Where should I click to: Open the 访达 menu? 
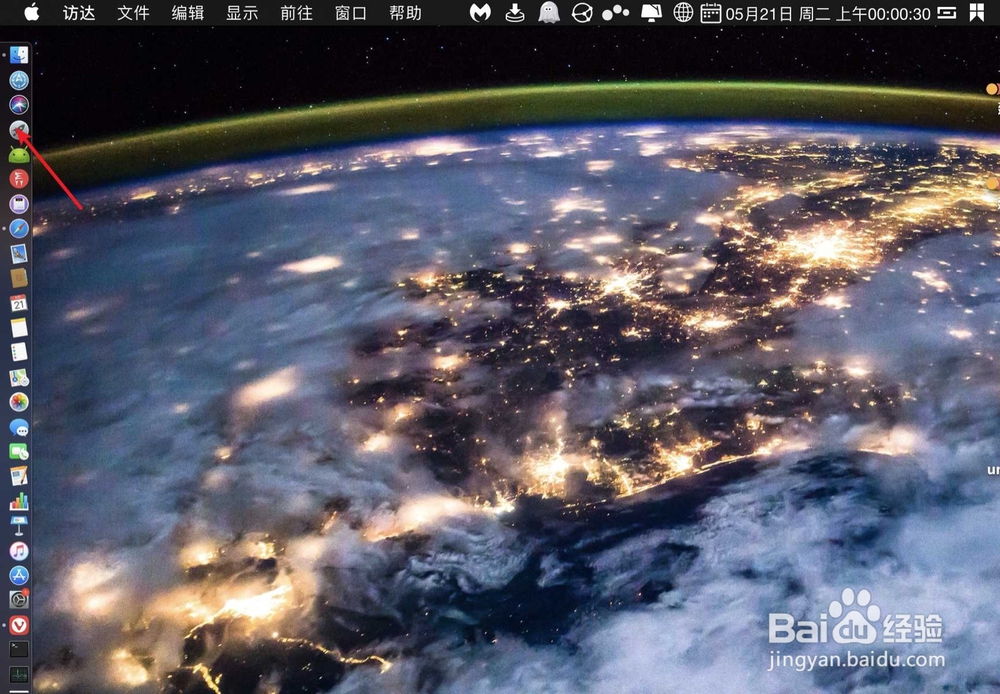coord(78,13)
